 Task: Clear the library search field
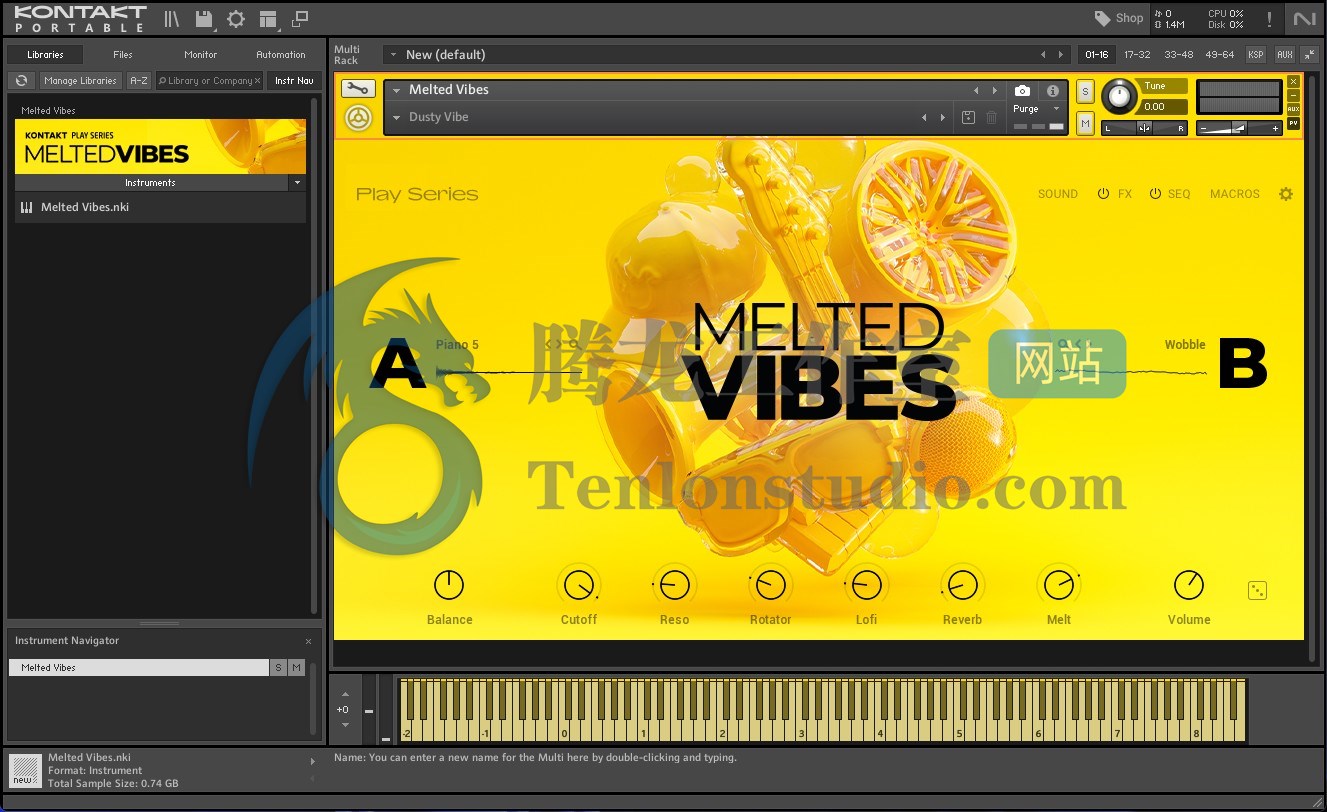coord(257,81)
